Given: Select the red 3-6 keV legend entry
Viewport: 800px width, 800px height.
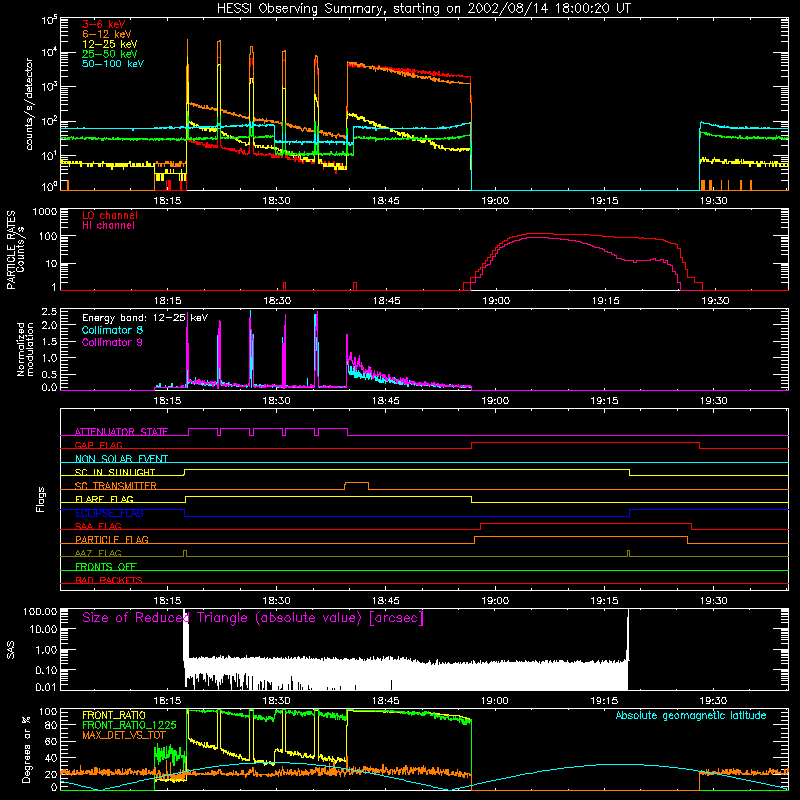Looking at the screenshot, I should (104, 24).
